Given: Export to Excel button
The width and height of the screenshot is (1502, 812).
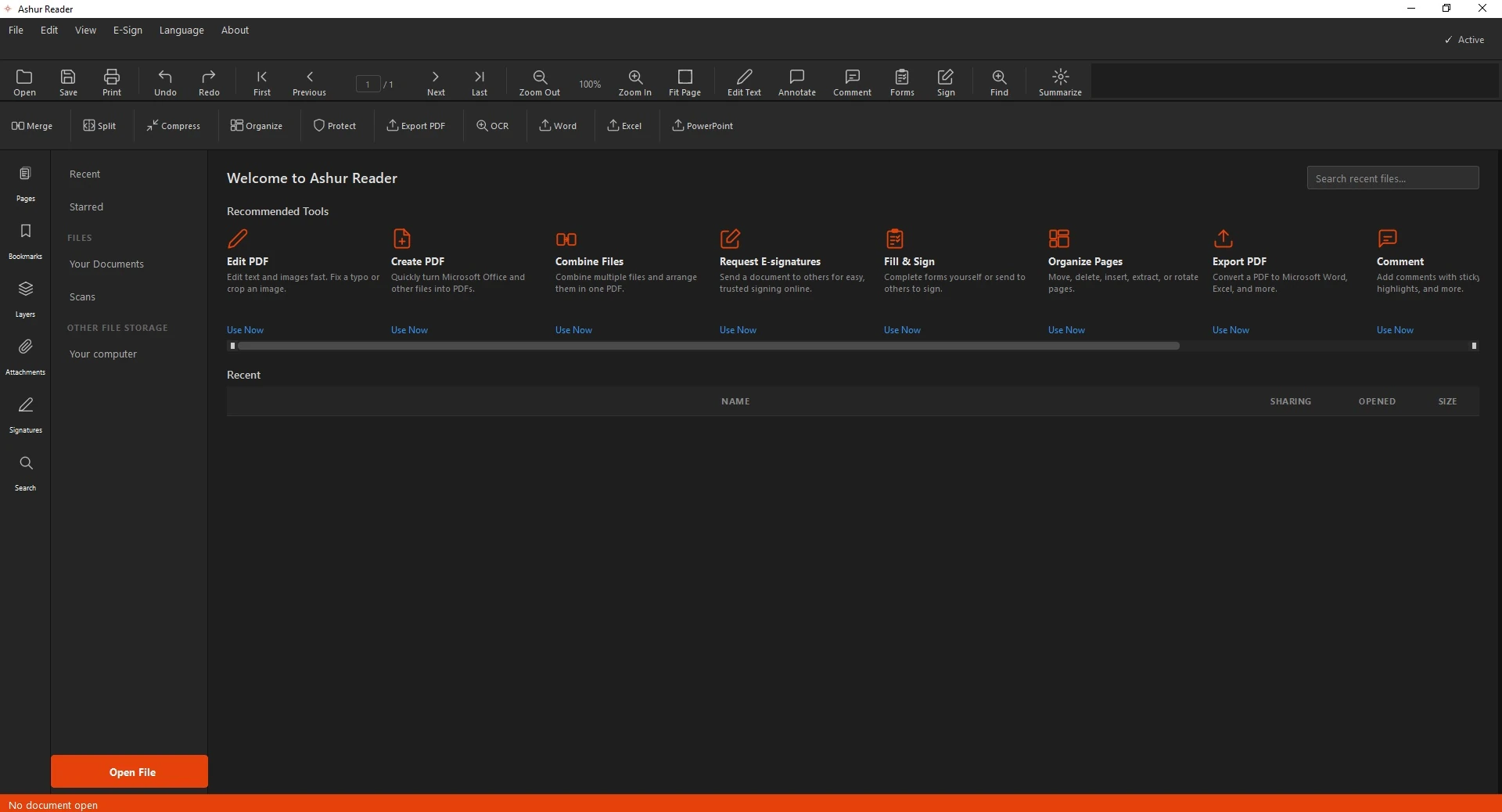Looking at the screenshot, I should point(624,126).
